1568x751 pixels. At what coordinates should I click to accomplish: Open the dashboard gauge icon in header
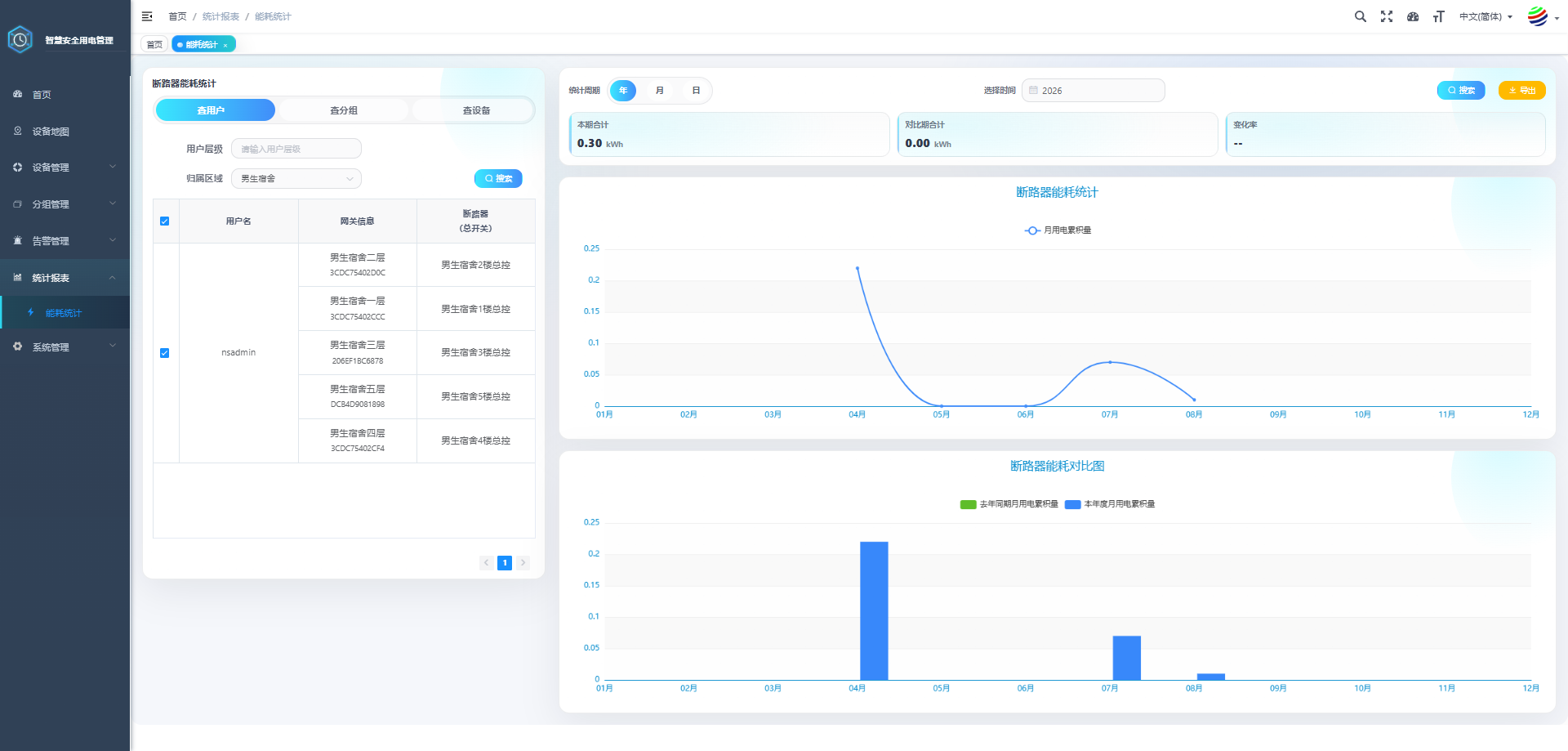[1413, 16]
